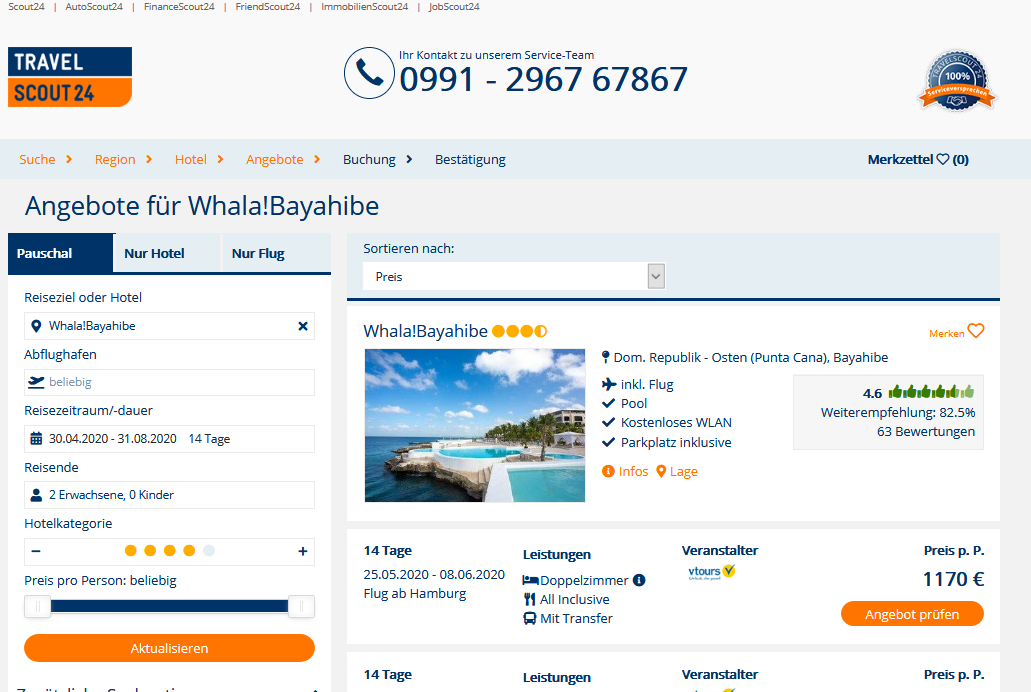Go to the Region breadcrumb step

[115, 159]
